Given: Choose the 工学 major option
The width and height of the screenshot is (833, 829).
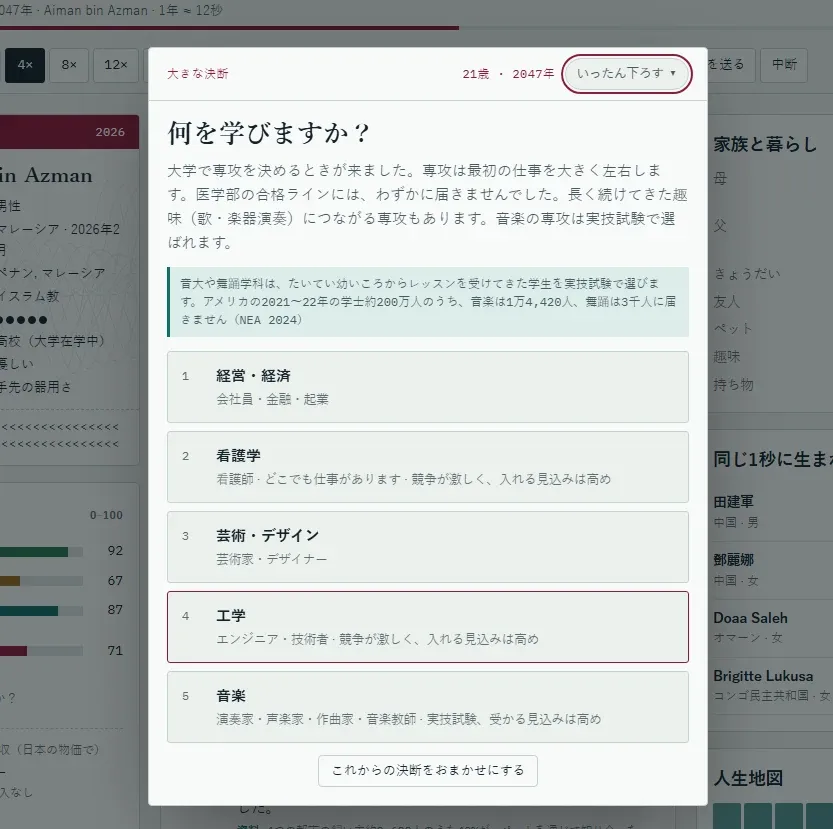Looking at the screenshot, I should click(x=428, y=627).
